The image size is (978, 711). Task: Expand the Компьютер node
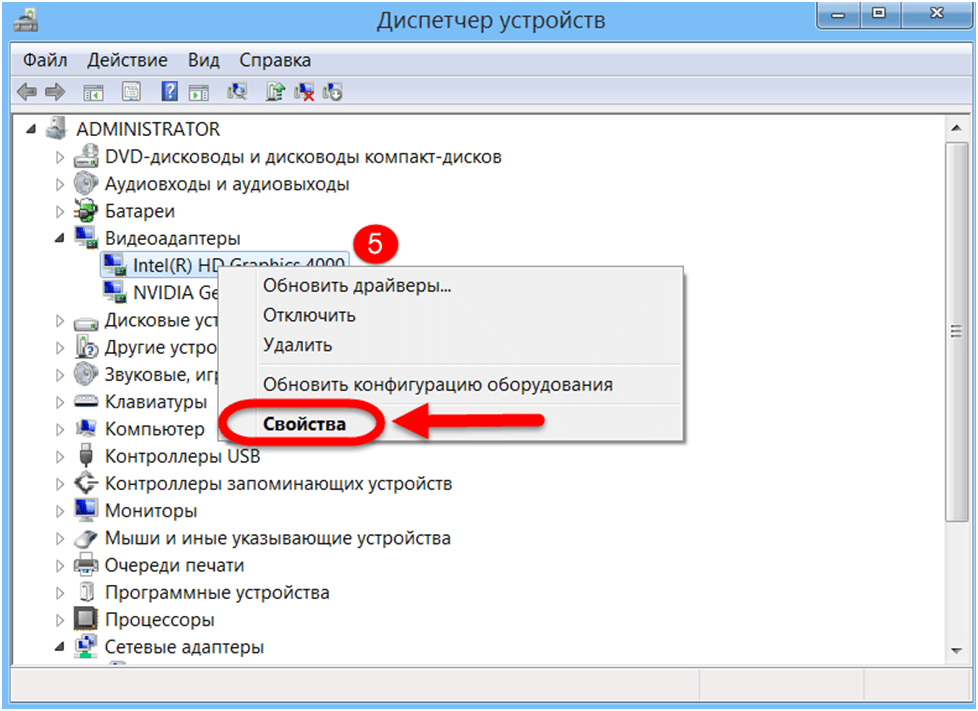pos(60,429)
